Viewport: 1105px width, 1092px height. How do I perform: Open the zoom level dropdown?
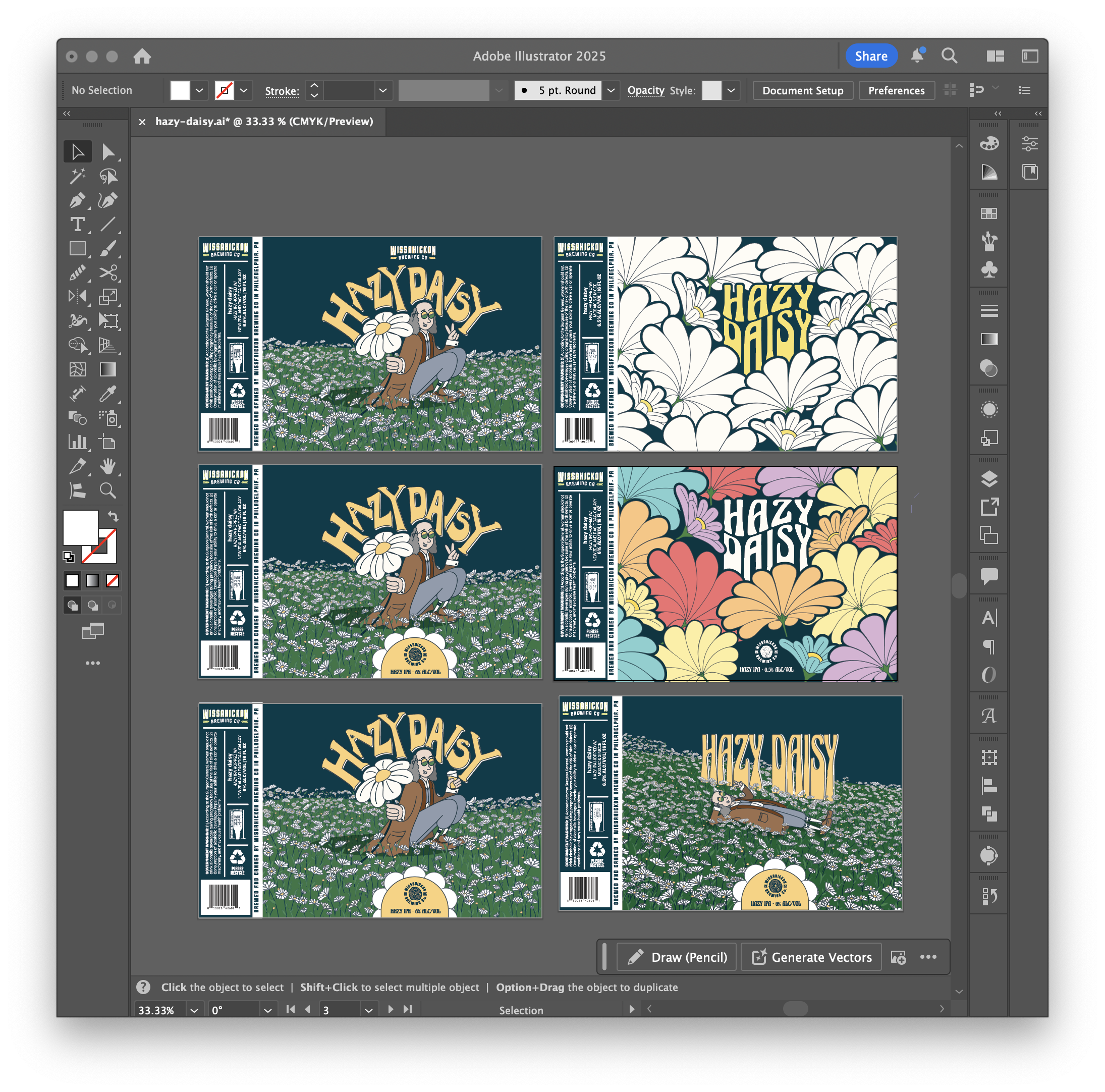tap(194, 1010)
